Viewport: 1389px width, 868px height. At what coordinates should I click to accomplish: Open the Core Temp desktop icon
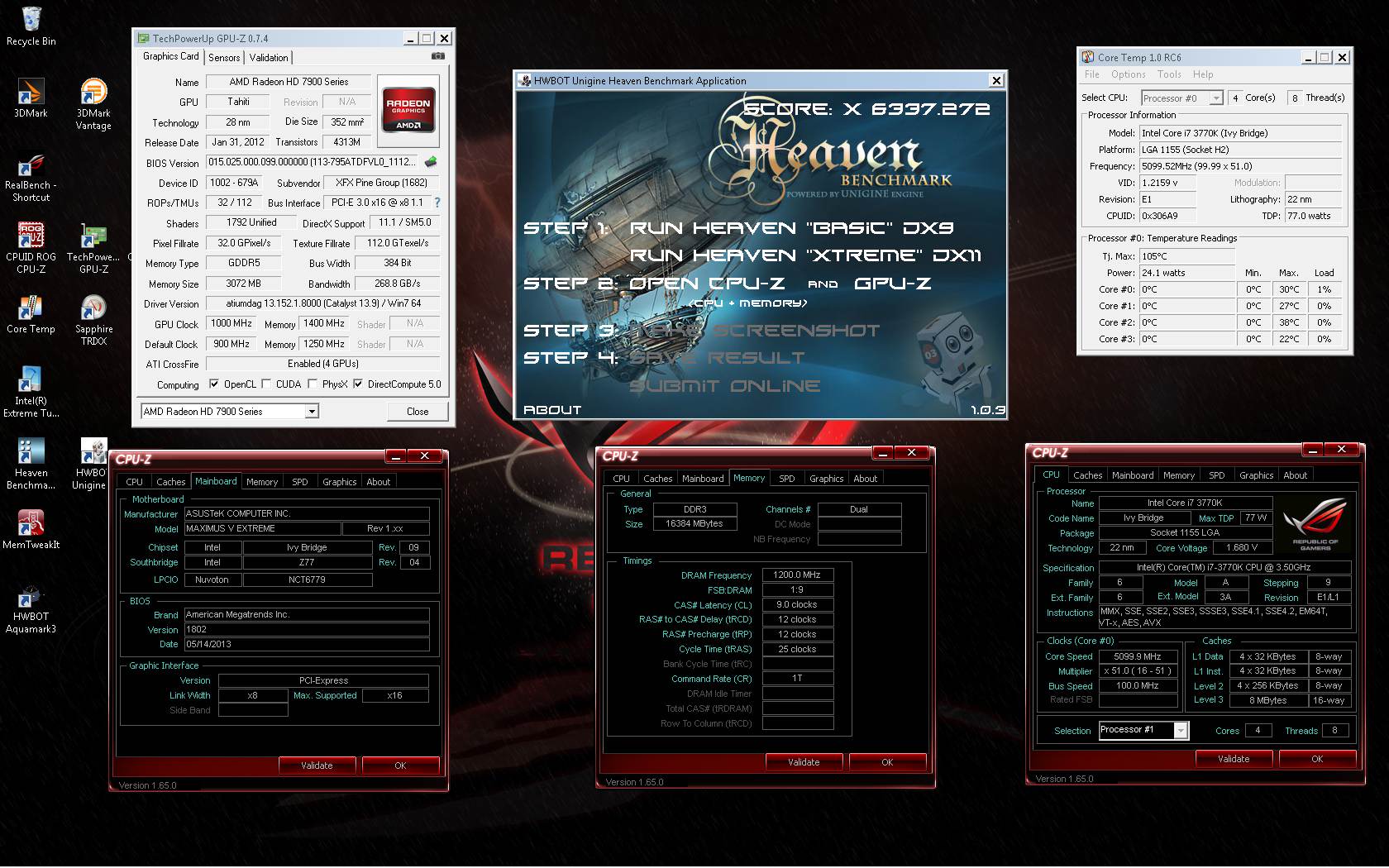31,314
